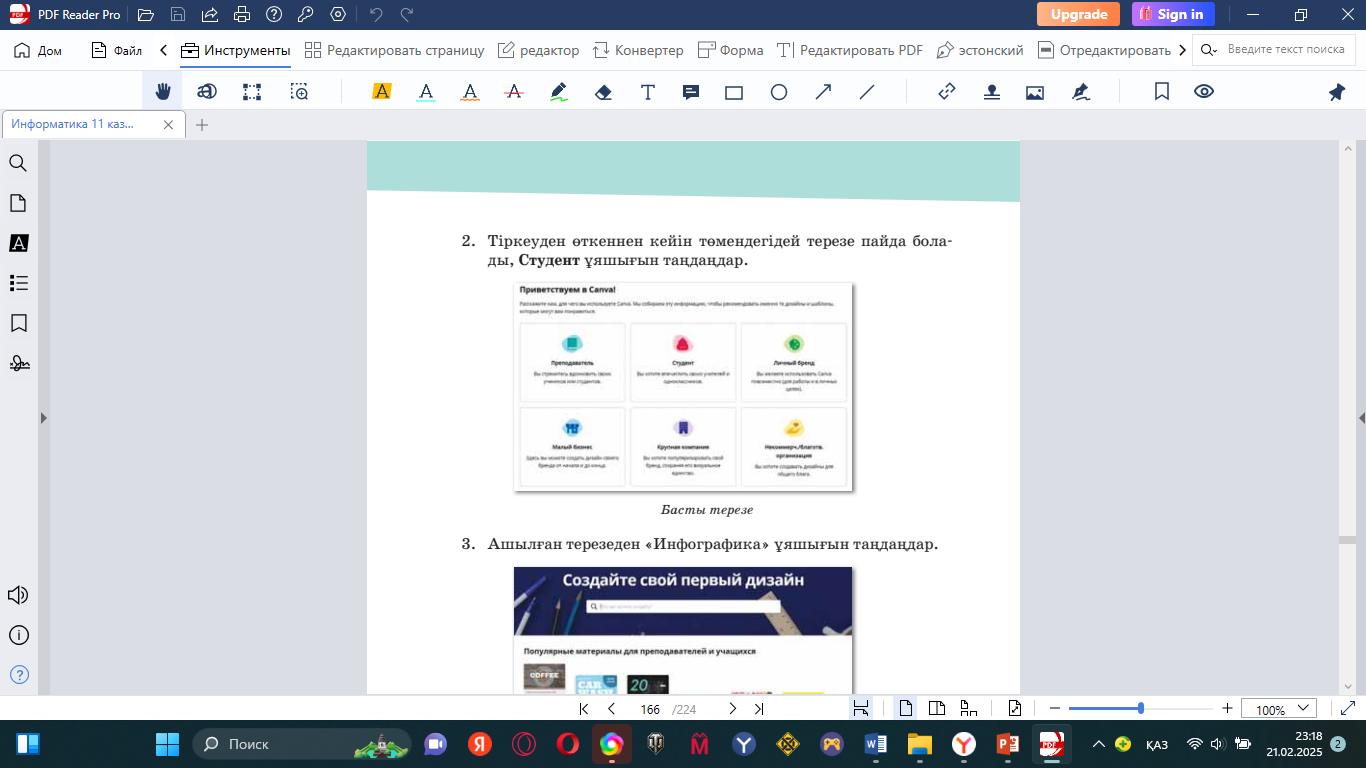Select the Stamp tool
Viewport: 1366px width, 768px height.
(991, 92)
